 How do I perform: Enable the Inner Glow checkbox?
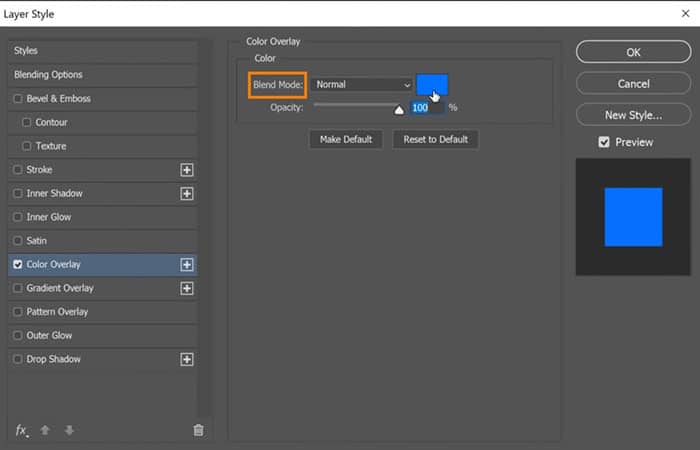(18, 217)
